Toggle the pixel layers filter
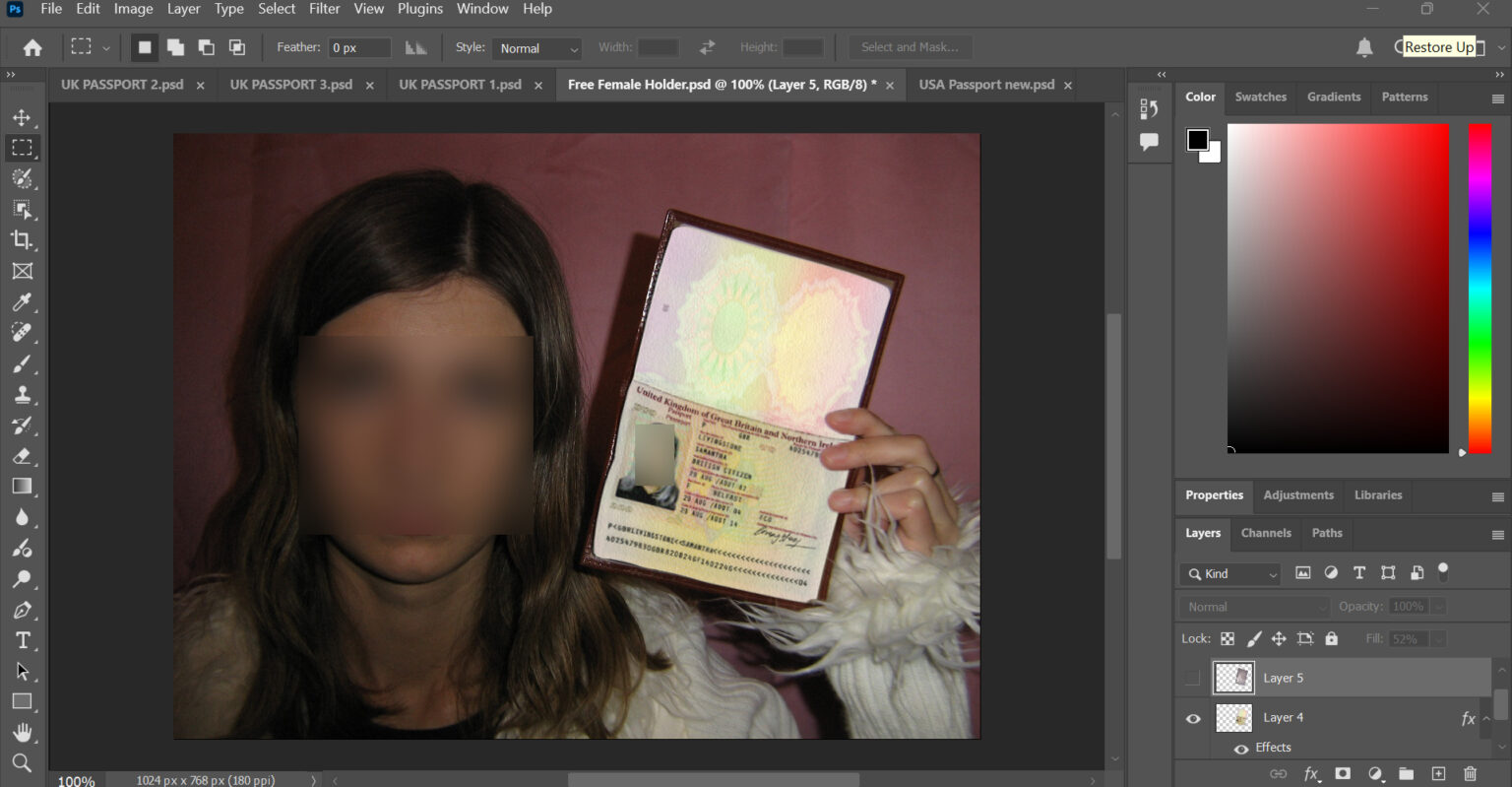 1302,573
